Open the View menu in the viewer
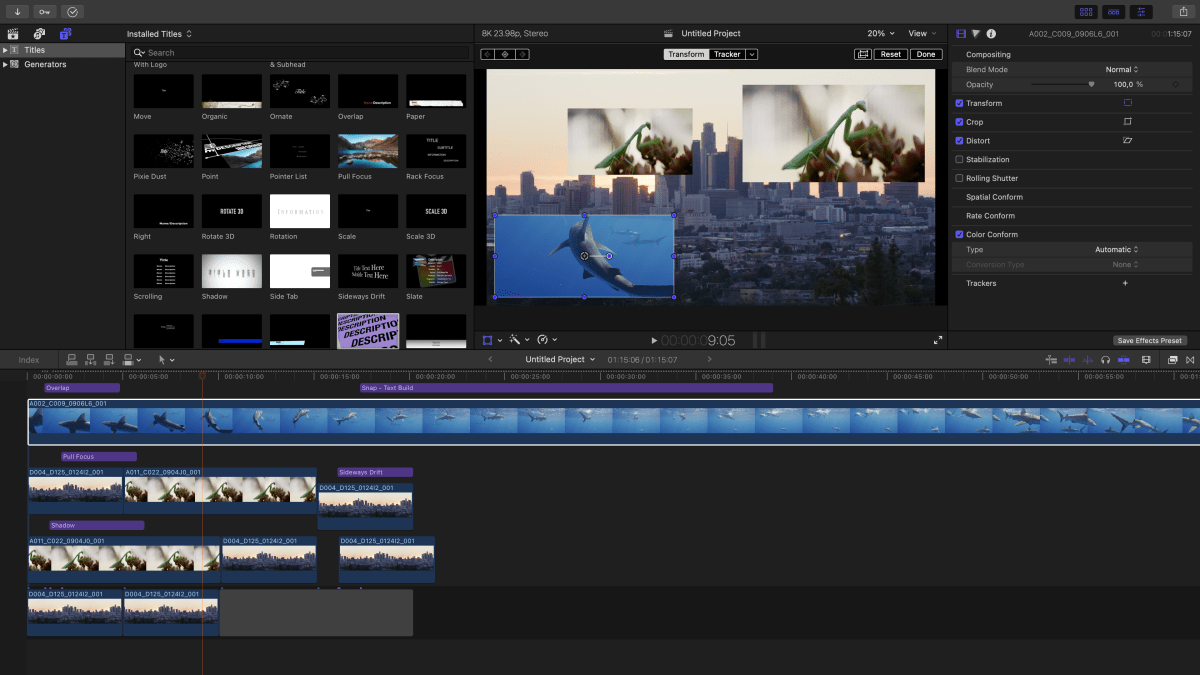The width and height of the screenshot is (1200, 675). tap(920, 33)
